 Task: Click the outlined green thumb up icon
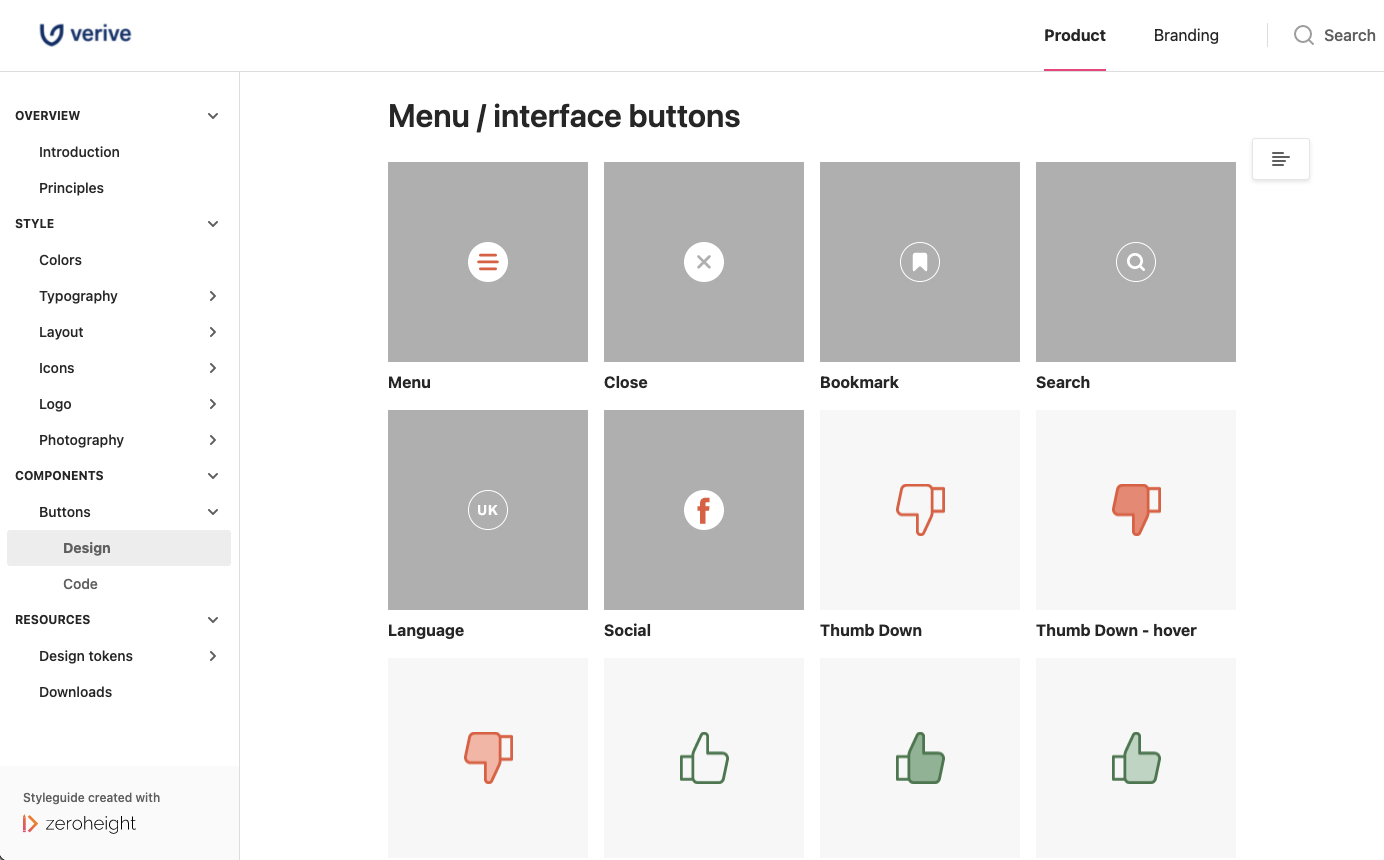point(704,757)
